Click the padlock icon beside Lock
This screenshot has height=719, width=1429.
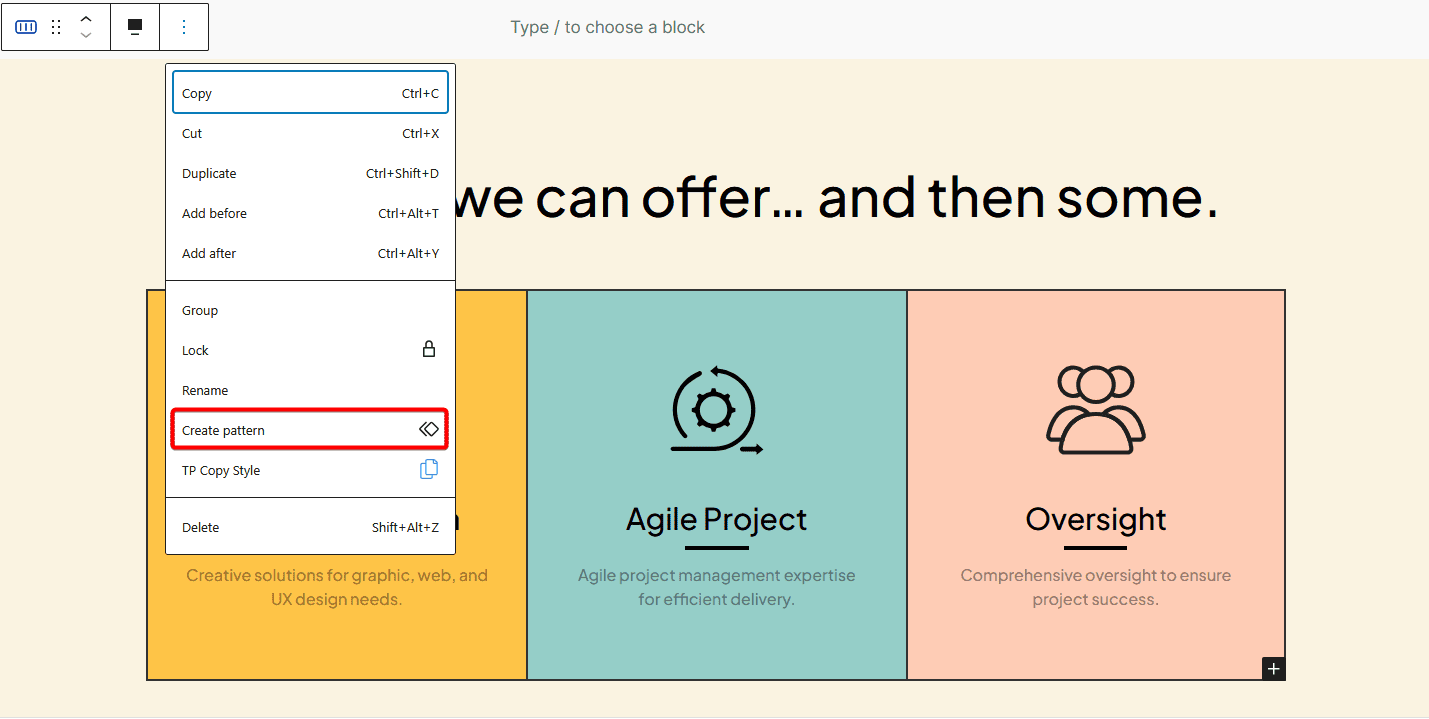click(x=429, y=349)
